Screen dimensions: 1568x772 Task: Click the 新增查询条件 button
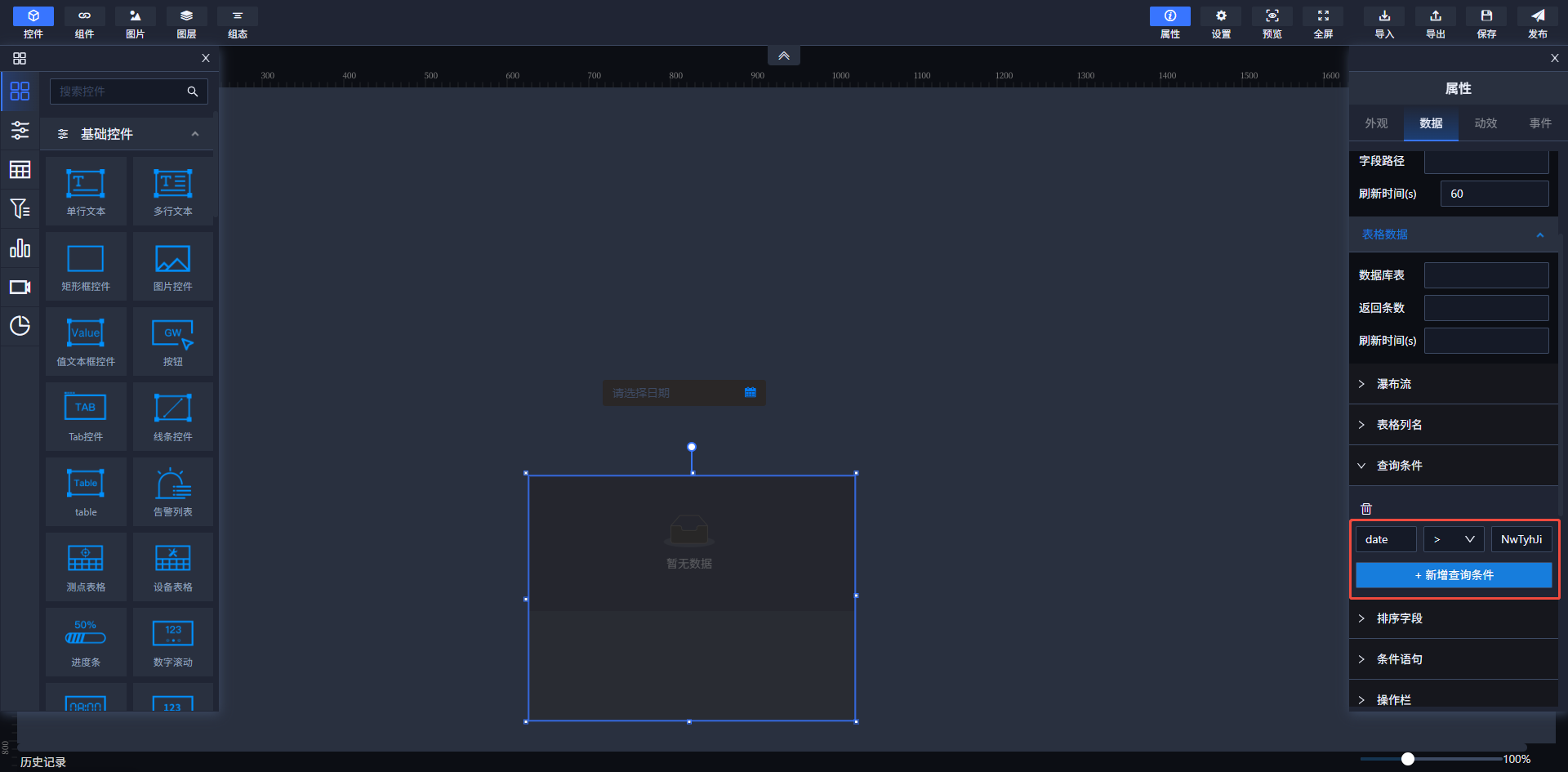pos(1454,575)
